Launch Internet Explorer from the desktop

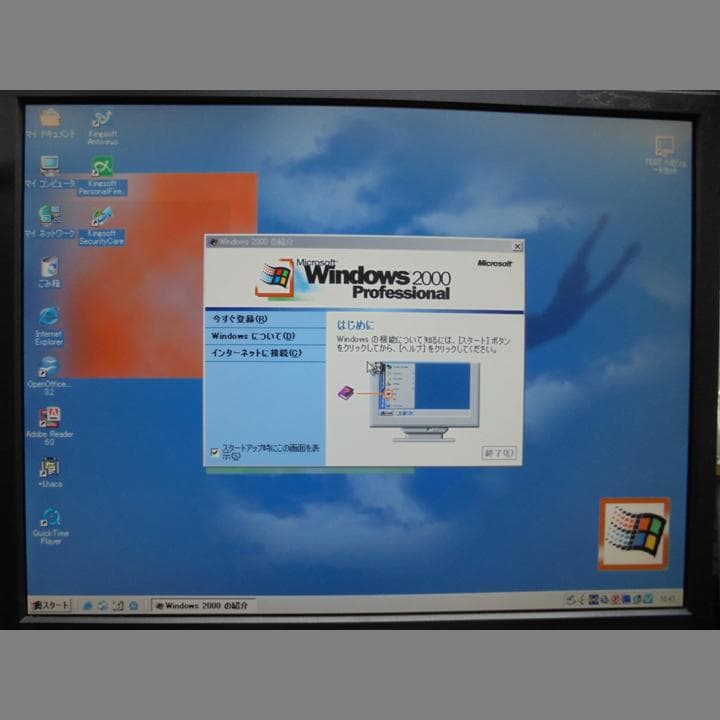coord(49,326)
